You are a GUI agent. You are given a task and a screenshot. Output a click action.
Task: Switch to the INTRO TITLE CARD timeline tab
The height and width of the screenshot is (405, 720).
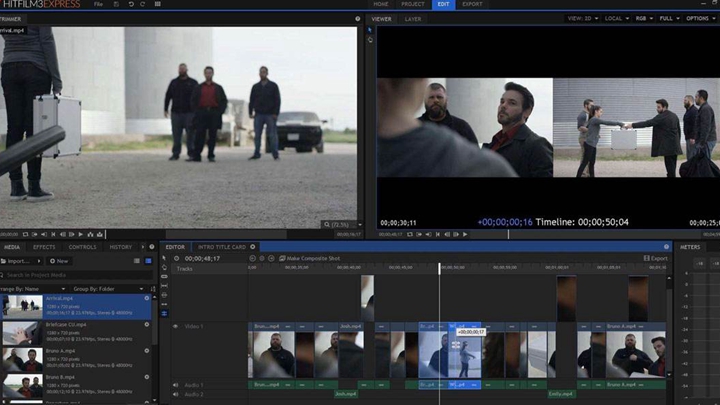[x=222, y=247]
